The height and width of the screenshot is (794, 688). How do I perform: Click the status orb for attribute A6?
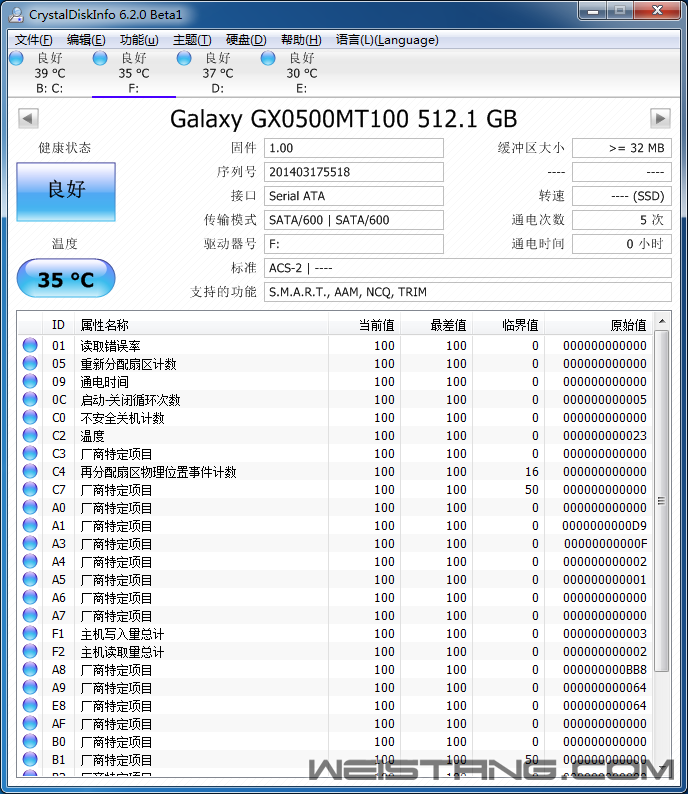click(x=30, y=597)
